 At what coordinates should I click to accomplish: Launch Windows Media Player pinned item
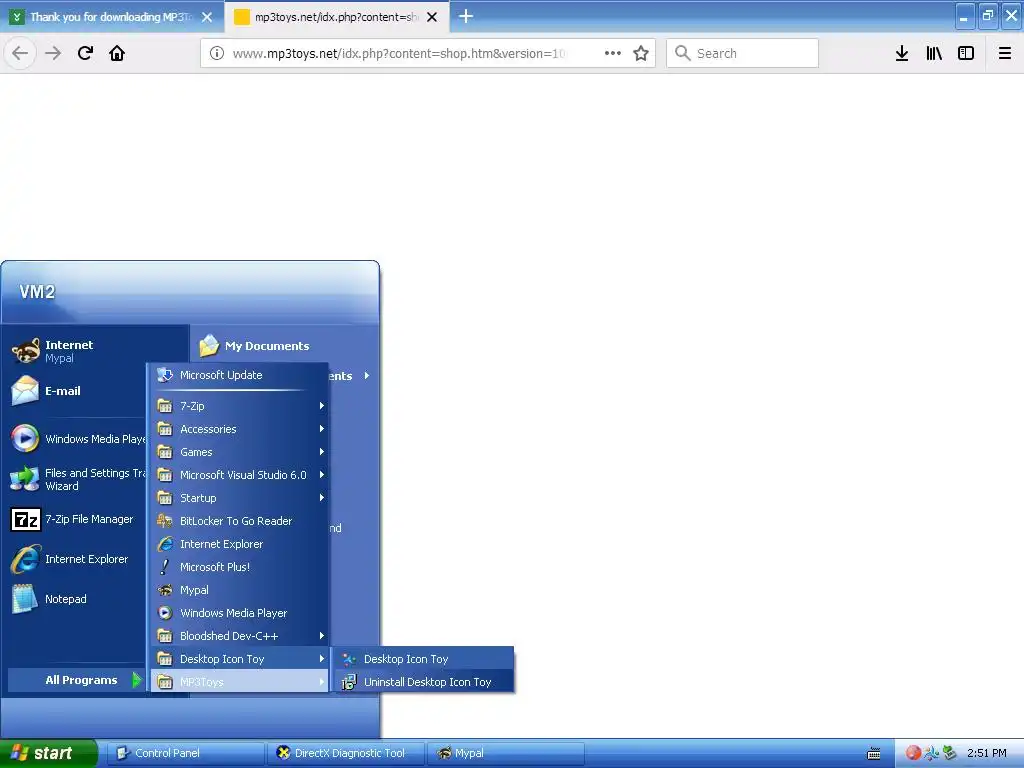[x=77, y=438]
